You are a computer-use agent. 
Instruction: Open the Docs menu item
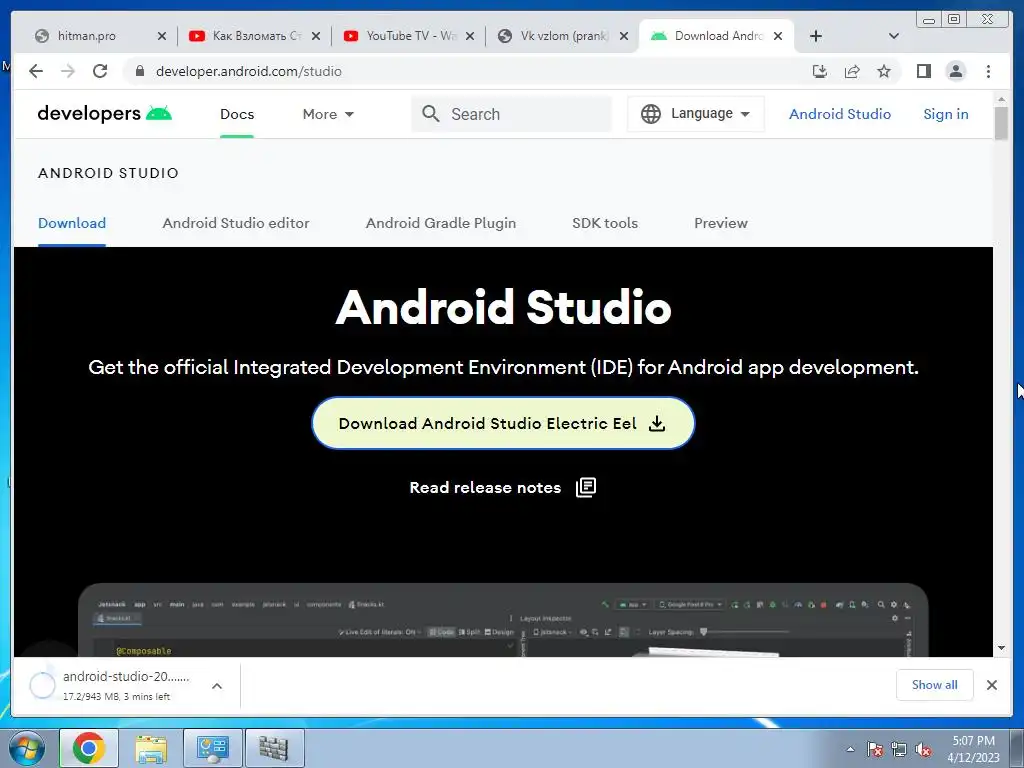pos(237,114)
